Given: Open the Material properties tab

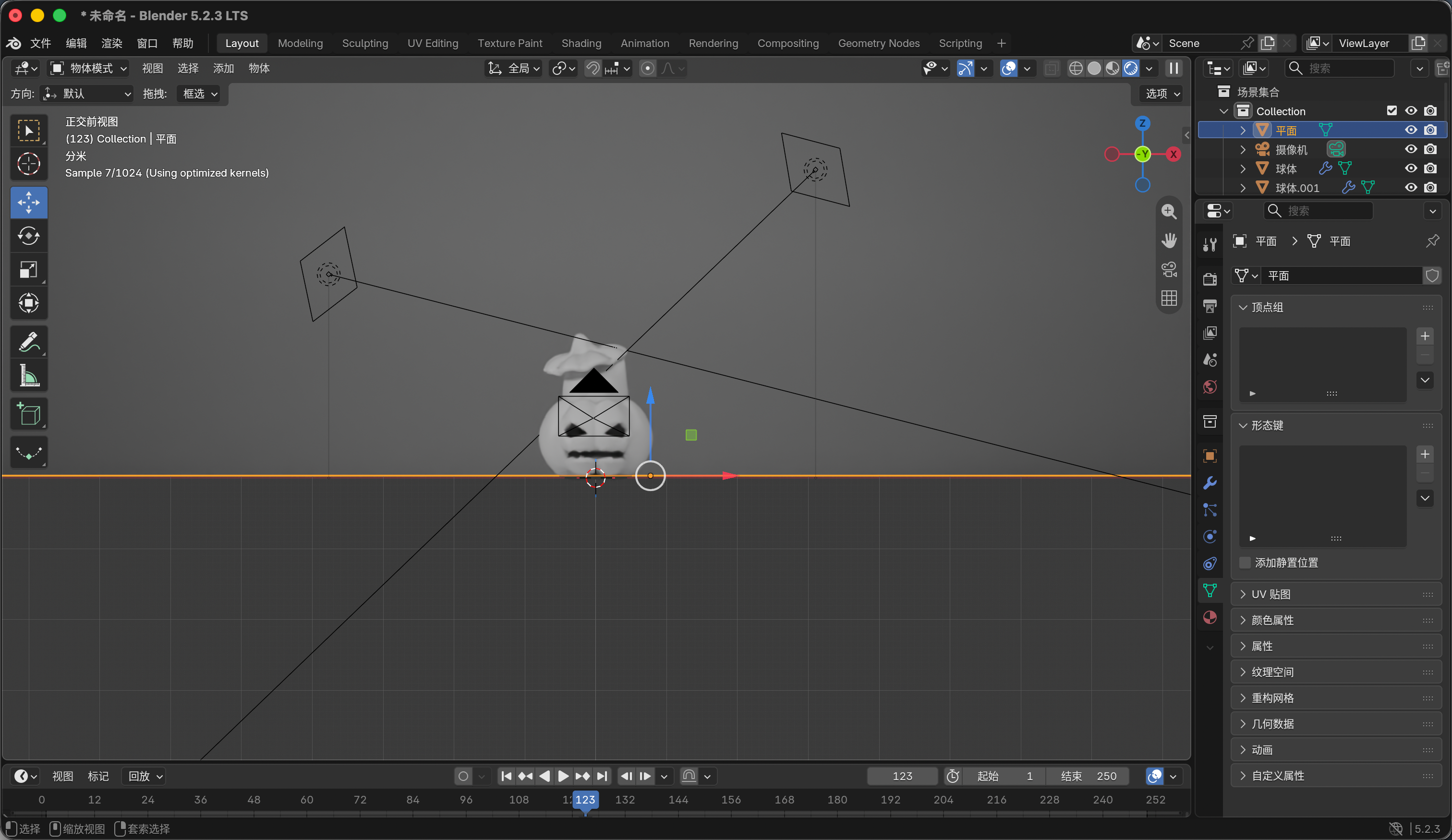Looking at the screenshot, I should [x=1210, y=618].
